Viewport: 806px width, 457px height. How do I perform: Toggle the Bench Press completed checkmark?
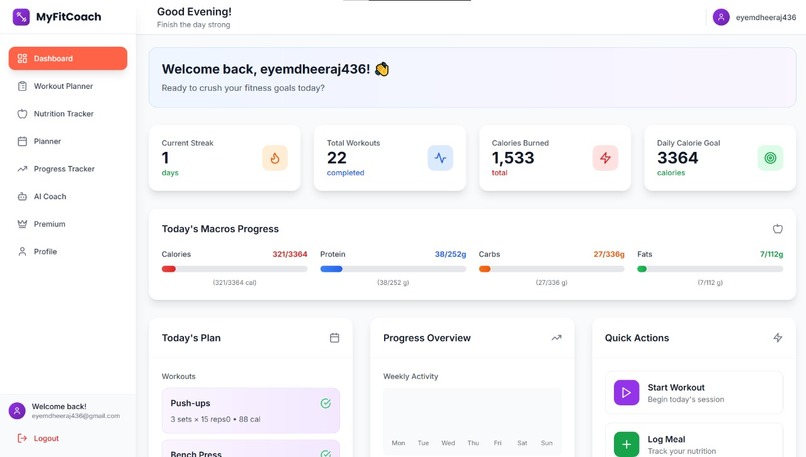[x=326, y=453]
